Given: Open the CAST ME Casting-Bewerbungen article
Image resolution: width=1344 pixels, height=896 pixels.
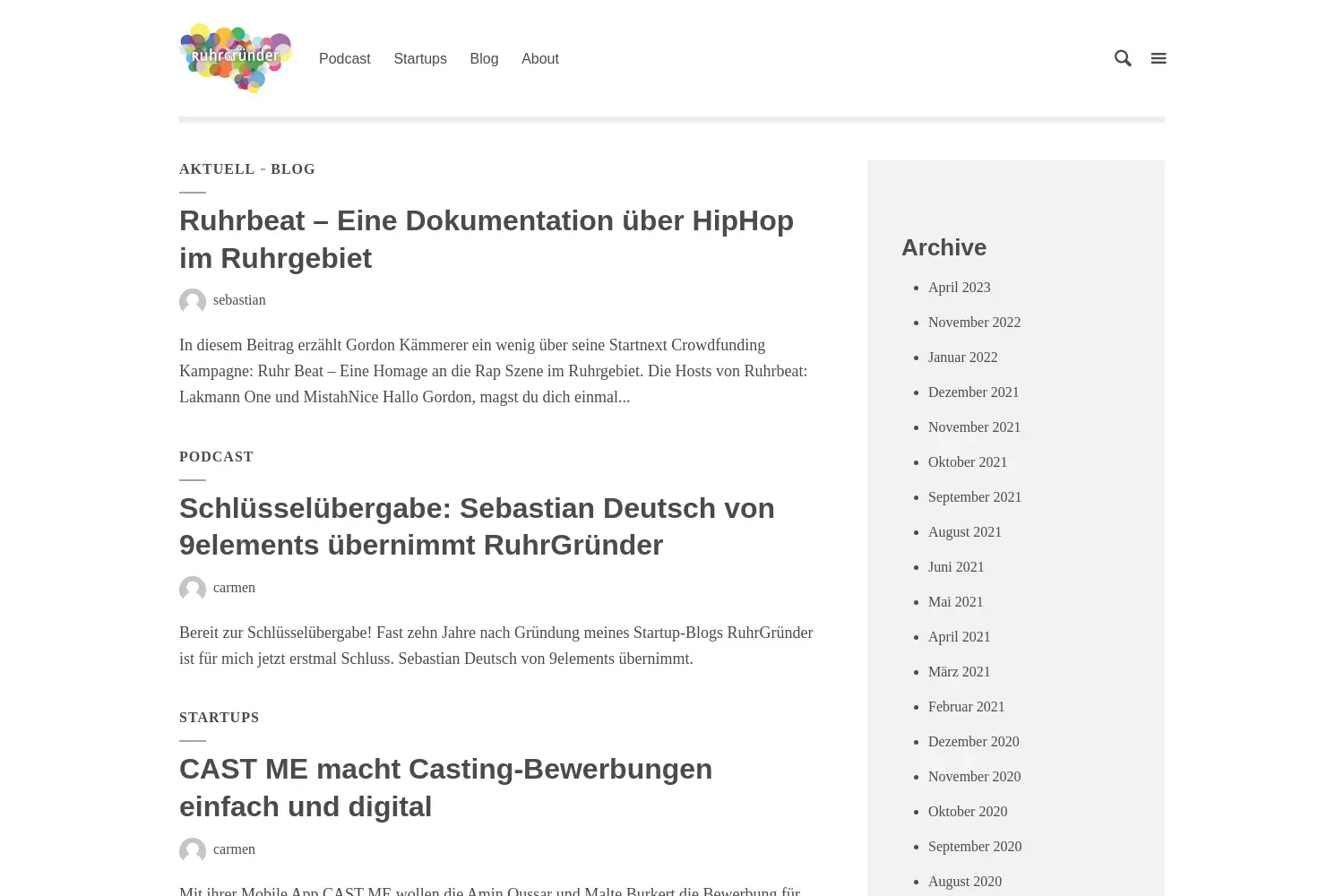Looking at the screenshot, I should pyautogui.click(x=445, y=788).
